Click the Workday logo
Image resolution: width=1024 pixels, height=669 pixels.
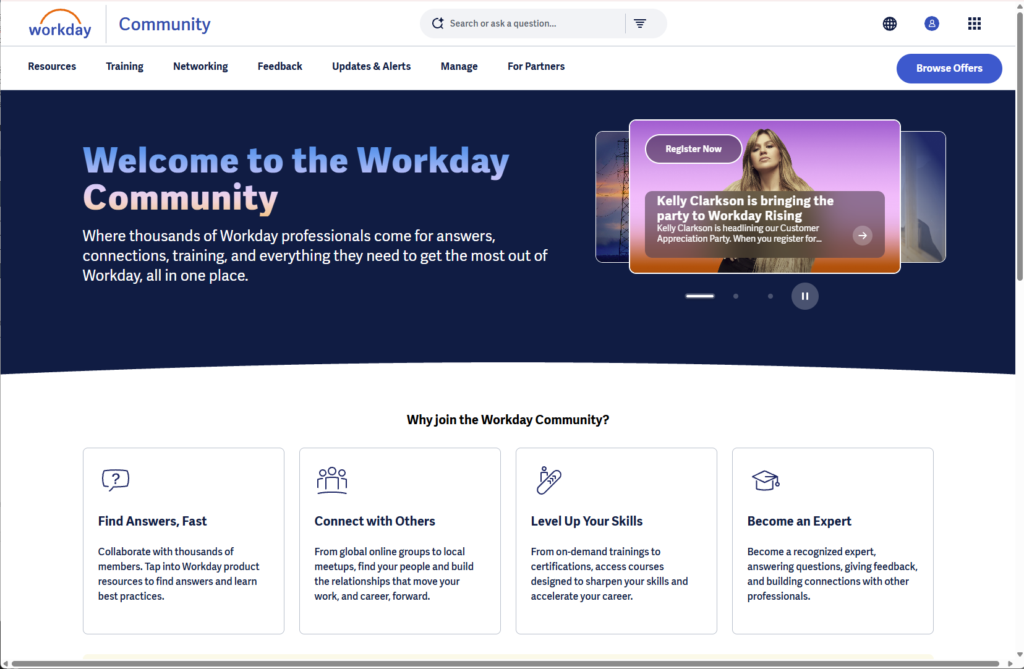(x=59, y=24)
